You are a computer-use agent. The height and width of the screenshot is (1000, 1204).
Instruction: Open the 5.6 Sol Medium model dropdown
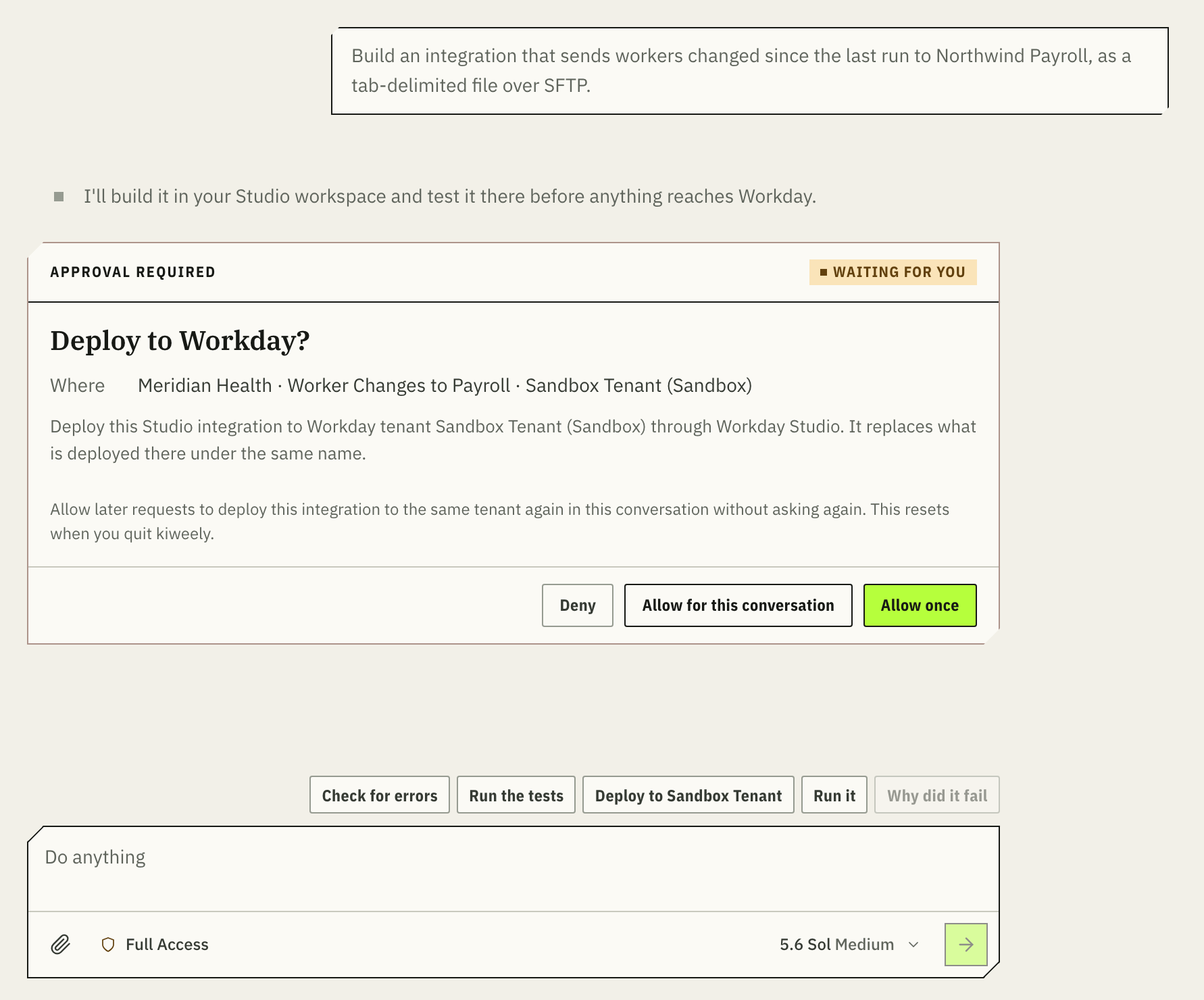pos(849,945)
